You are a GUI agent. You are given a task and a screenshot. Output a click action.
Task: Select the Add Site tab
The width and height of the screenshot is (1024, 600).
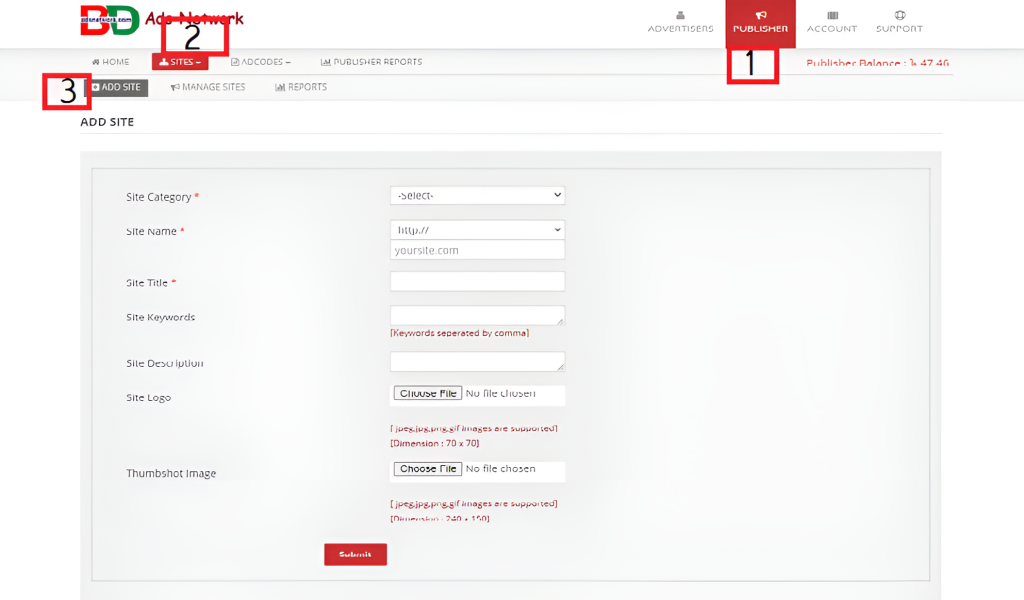coord(118,87)
